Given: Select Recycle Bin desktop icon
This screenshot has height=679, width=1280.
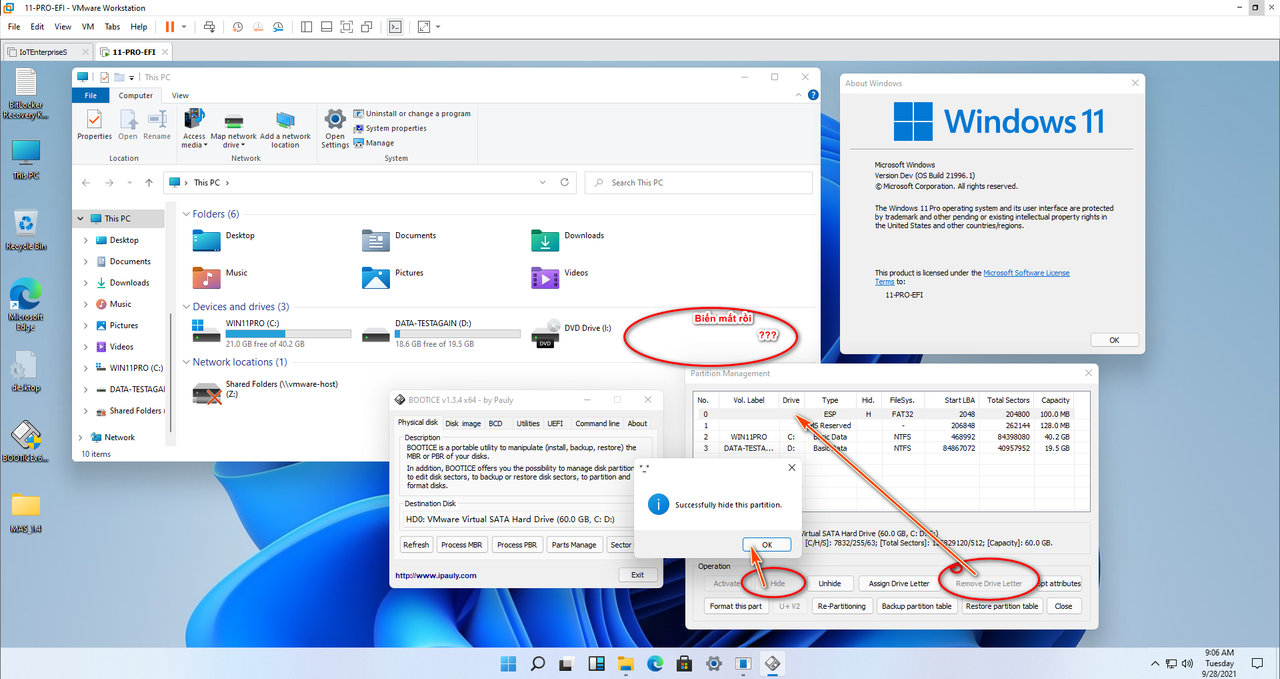Looking at the screenshot, I should 26,230.
